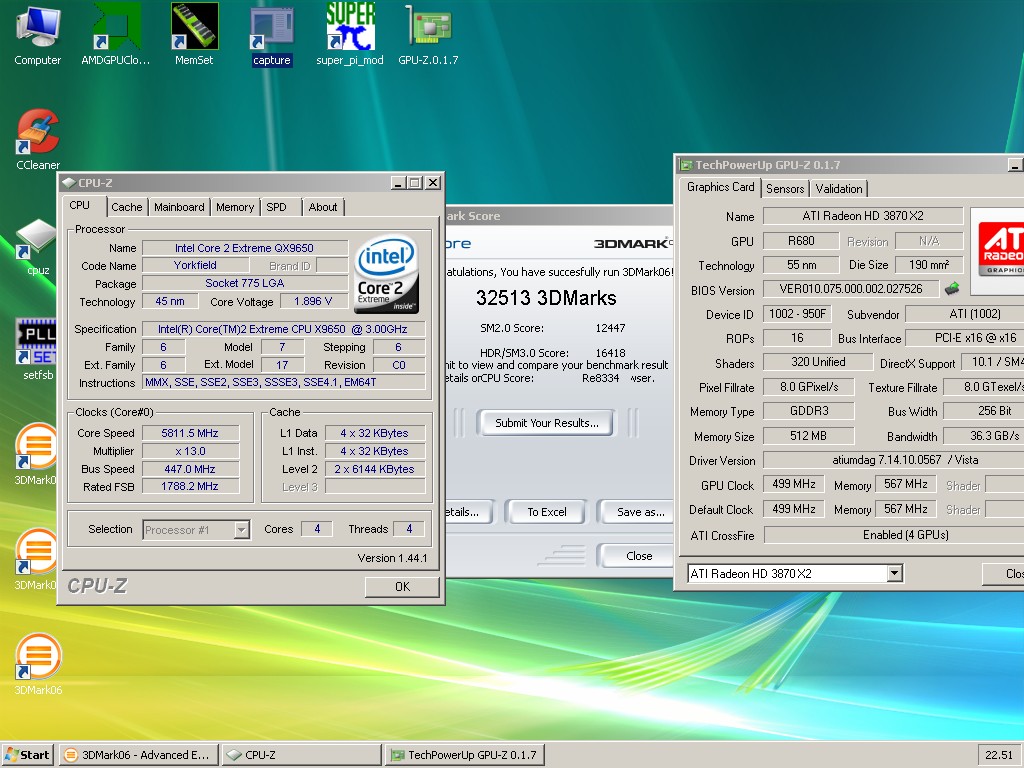This screenshot has width=1024, height=768.
Task: Open the Cache tab in CPU-Z
Action: pos(127,207)
